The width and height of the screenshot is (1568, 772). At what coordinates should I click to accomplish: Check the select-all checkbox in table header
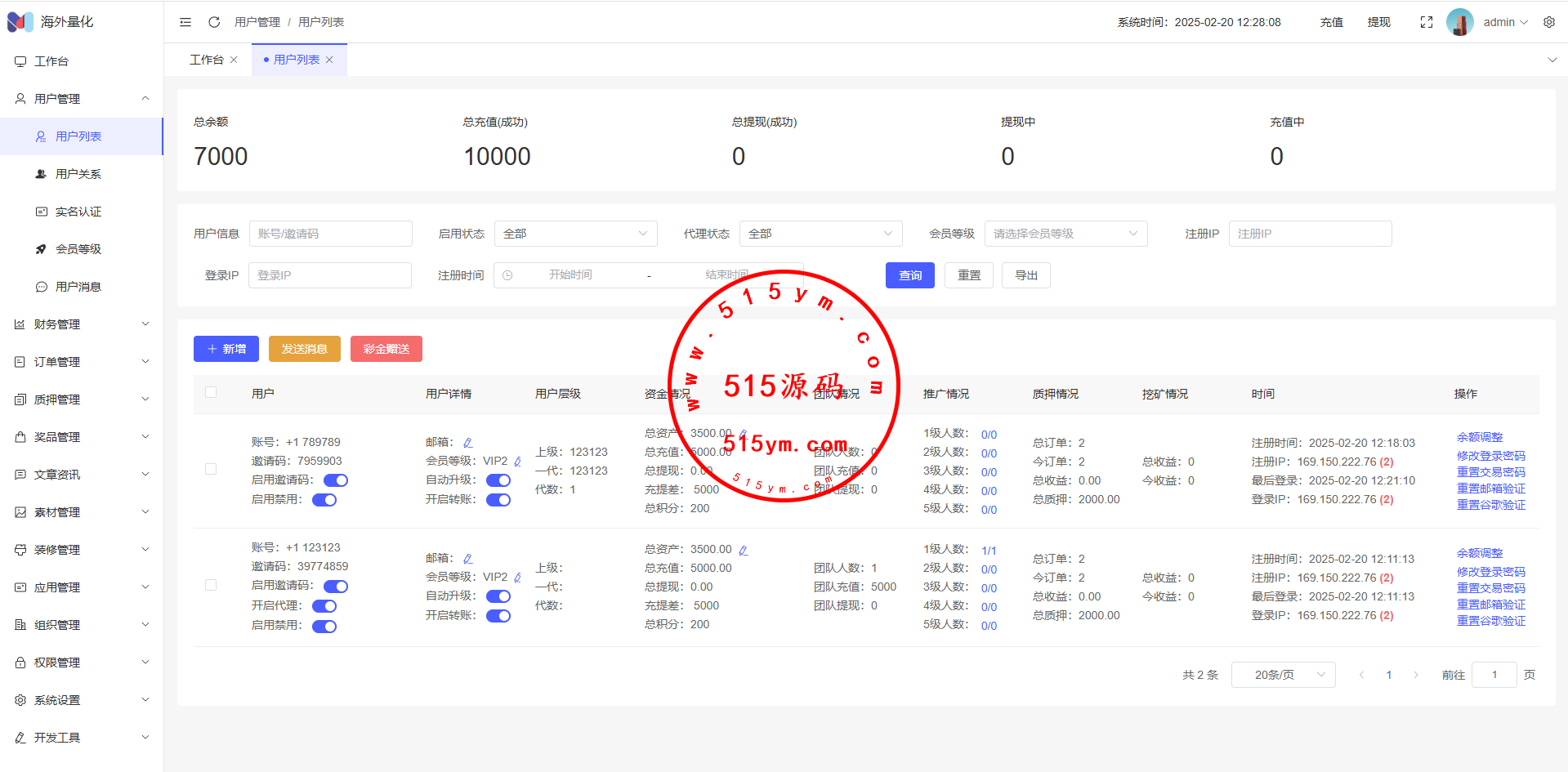click(x=211, y=393)
